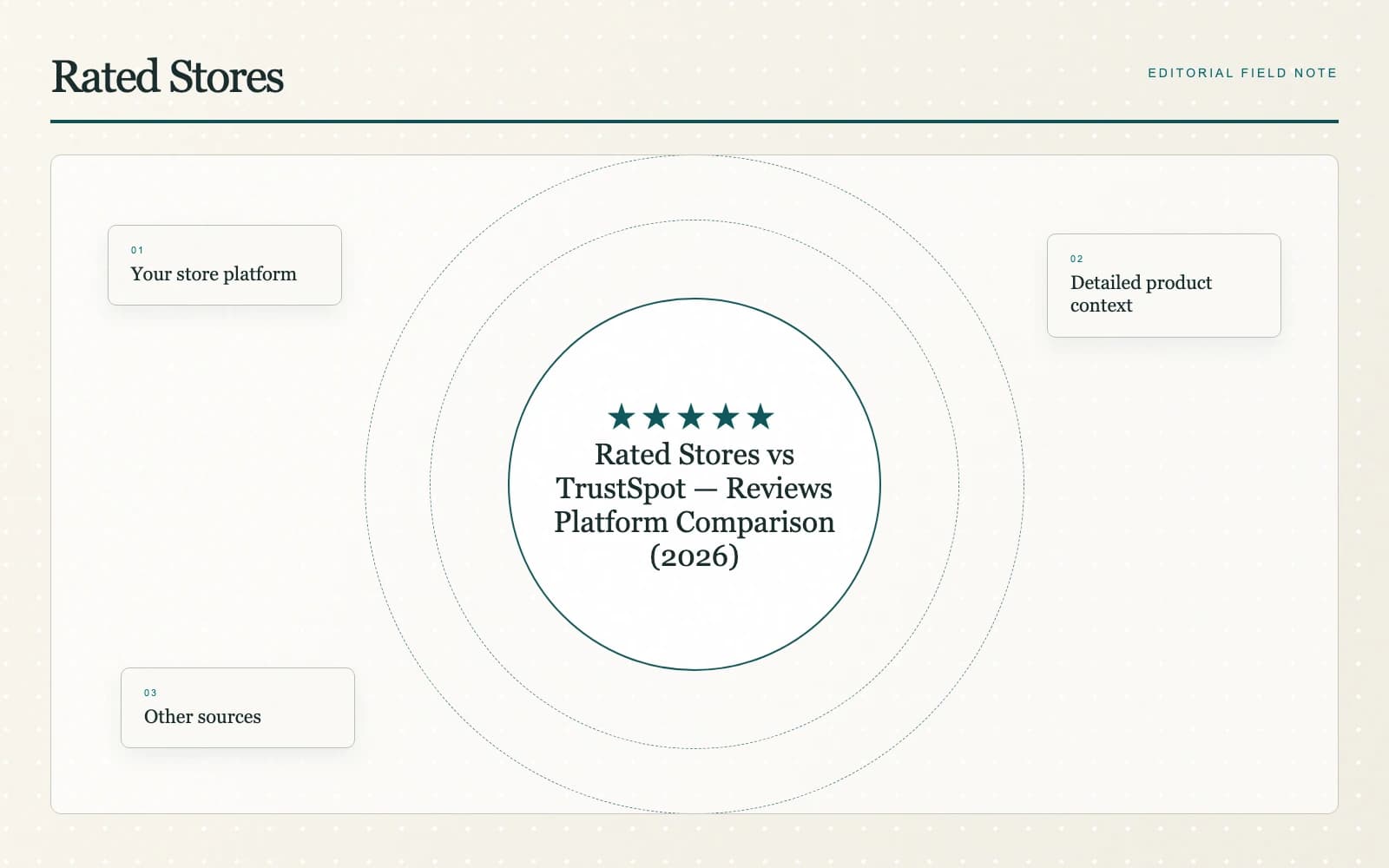Click the Editorial Field Note label
The image size is (1389, 868).
(x=1242, y=73)
